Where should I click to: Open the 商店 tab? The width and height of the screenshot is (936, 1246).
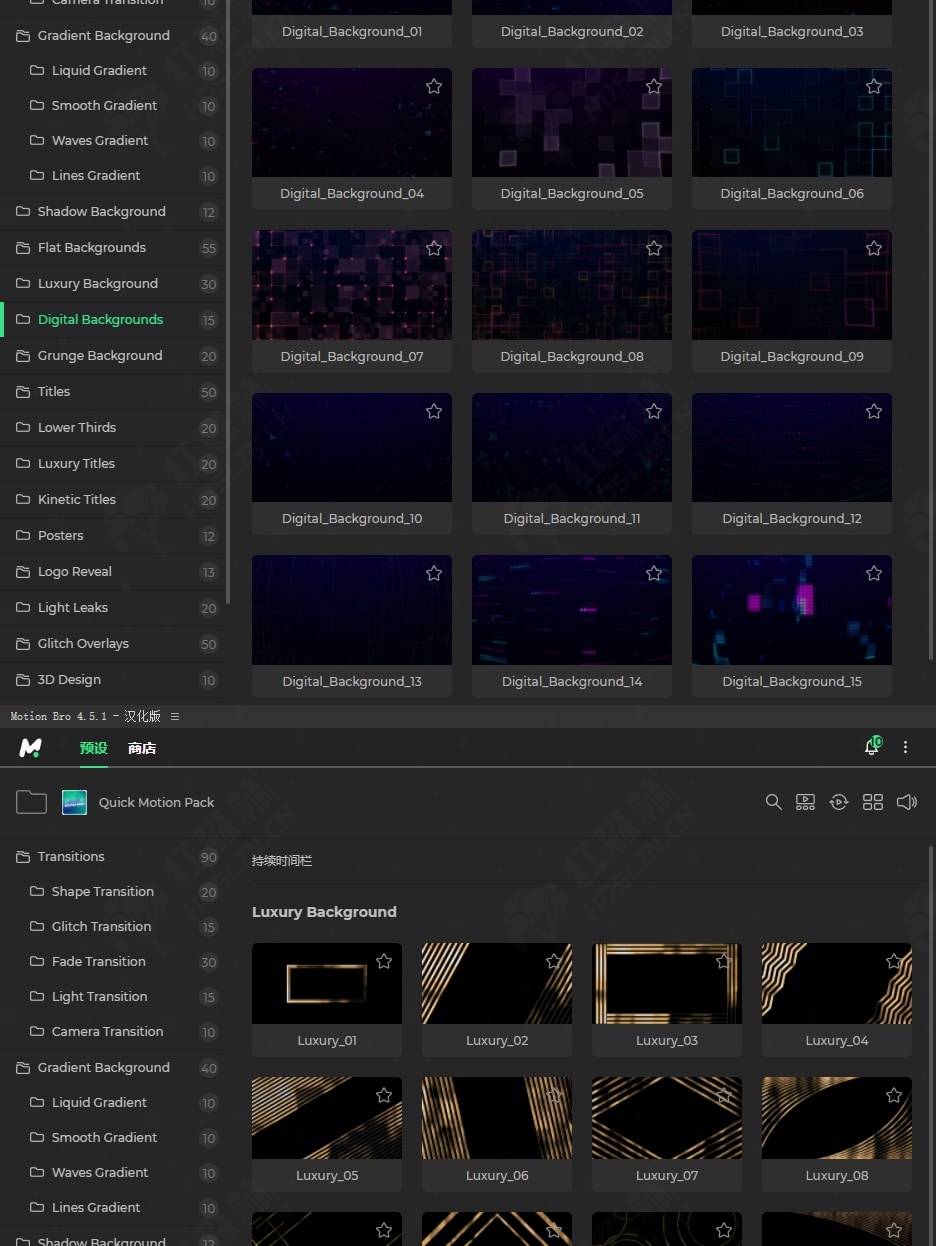pos(142,748)
